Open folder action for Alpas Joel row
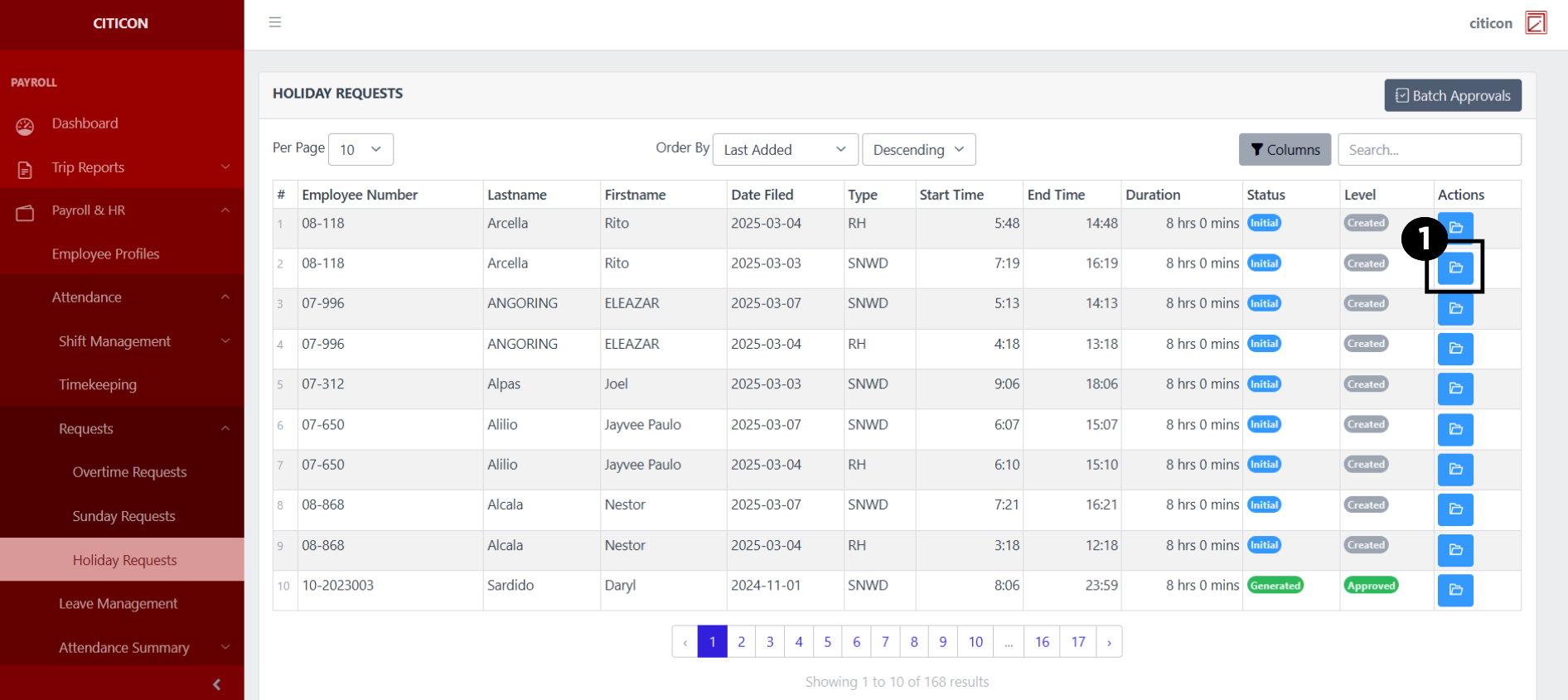The width and height of the screenshot is (1568, 700). (1454, 389)
